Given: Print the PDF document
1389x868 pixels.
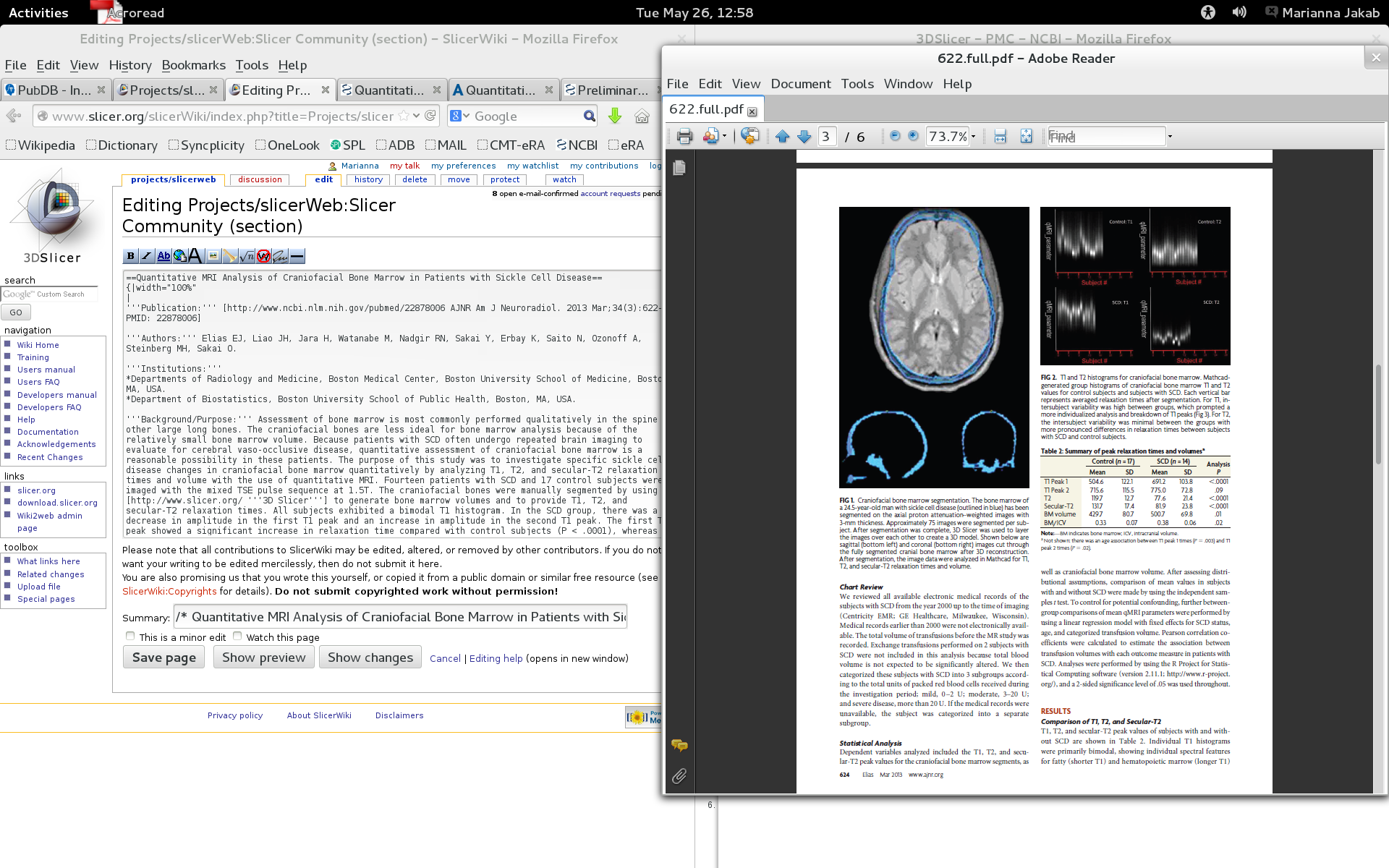Looking at the screenshot, I should 684,136.
